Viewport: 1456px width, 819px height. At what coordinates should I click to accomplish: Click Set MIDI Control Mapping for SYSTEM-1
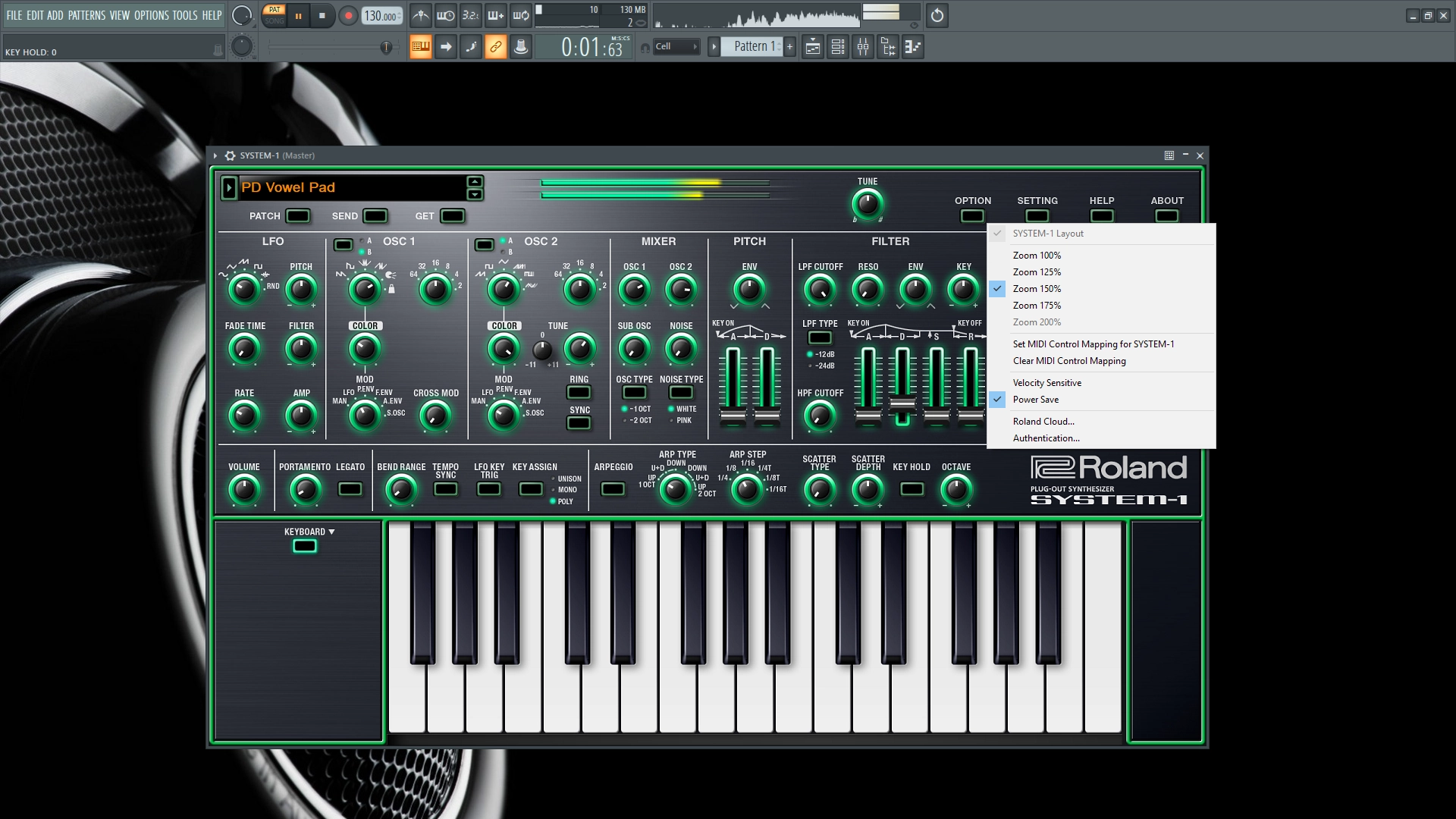click(1101, 344)
